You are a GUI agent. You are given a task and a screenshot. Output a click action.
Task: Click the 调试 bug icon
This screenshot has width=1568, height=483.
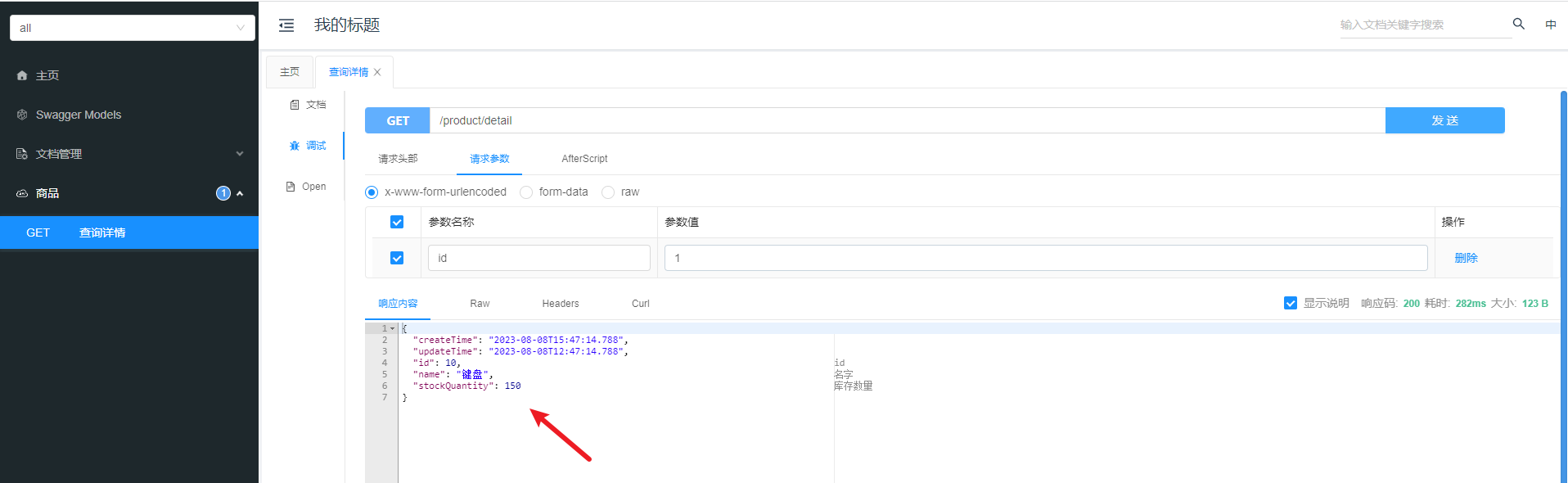coord(295,146)
